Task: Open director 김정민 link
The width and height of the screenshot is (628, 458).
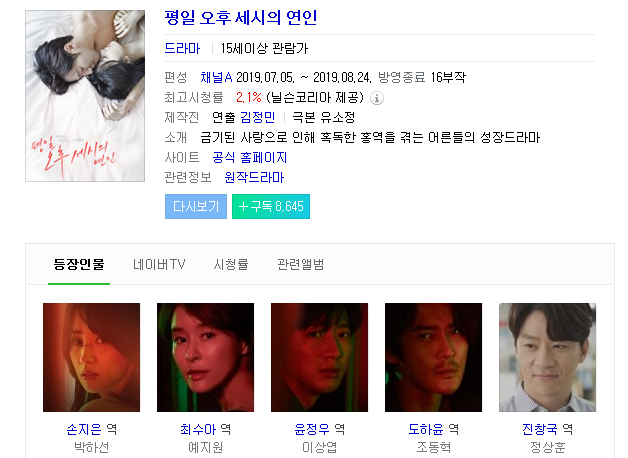Action: coord(258,117)
